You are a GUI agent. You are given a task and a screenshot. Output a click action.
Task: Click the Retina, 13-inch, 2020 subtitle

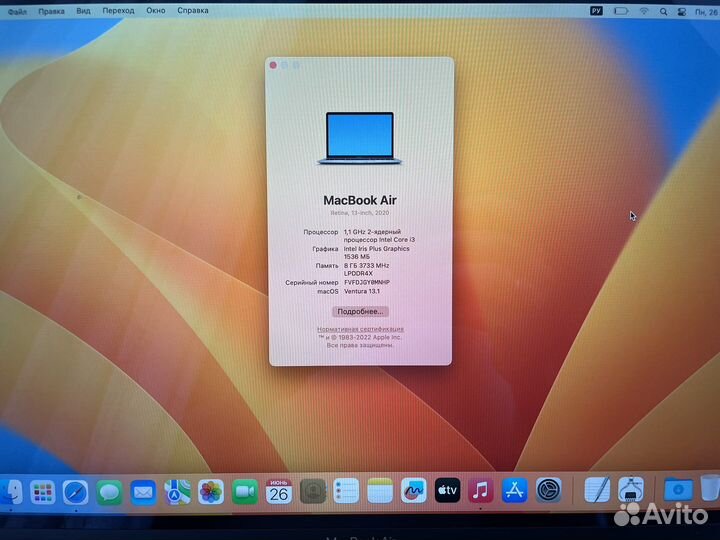tap(360, 213)
